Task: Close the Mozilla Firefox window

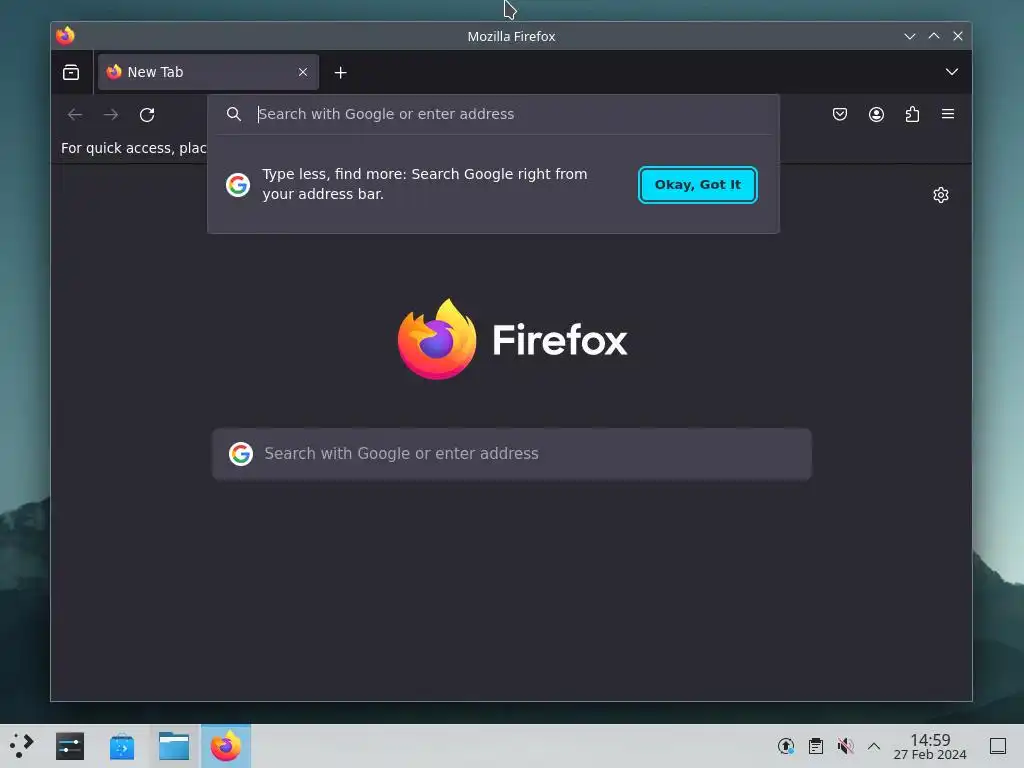Action: pyautogui.click(x=957, y=37)
